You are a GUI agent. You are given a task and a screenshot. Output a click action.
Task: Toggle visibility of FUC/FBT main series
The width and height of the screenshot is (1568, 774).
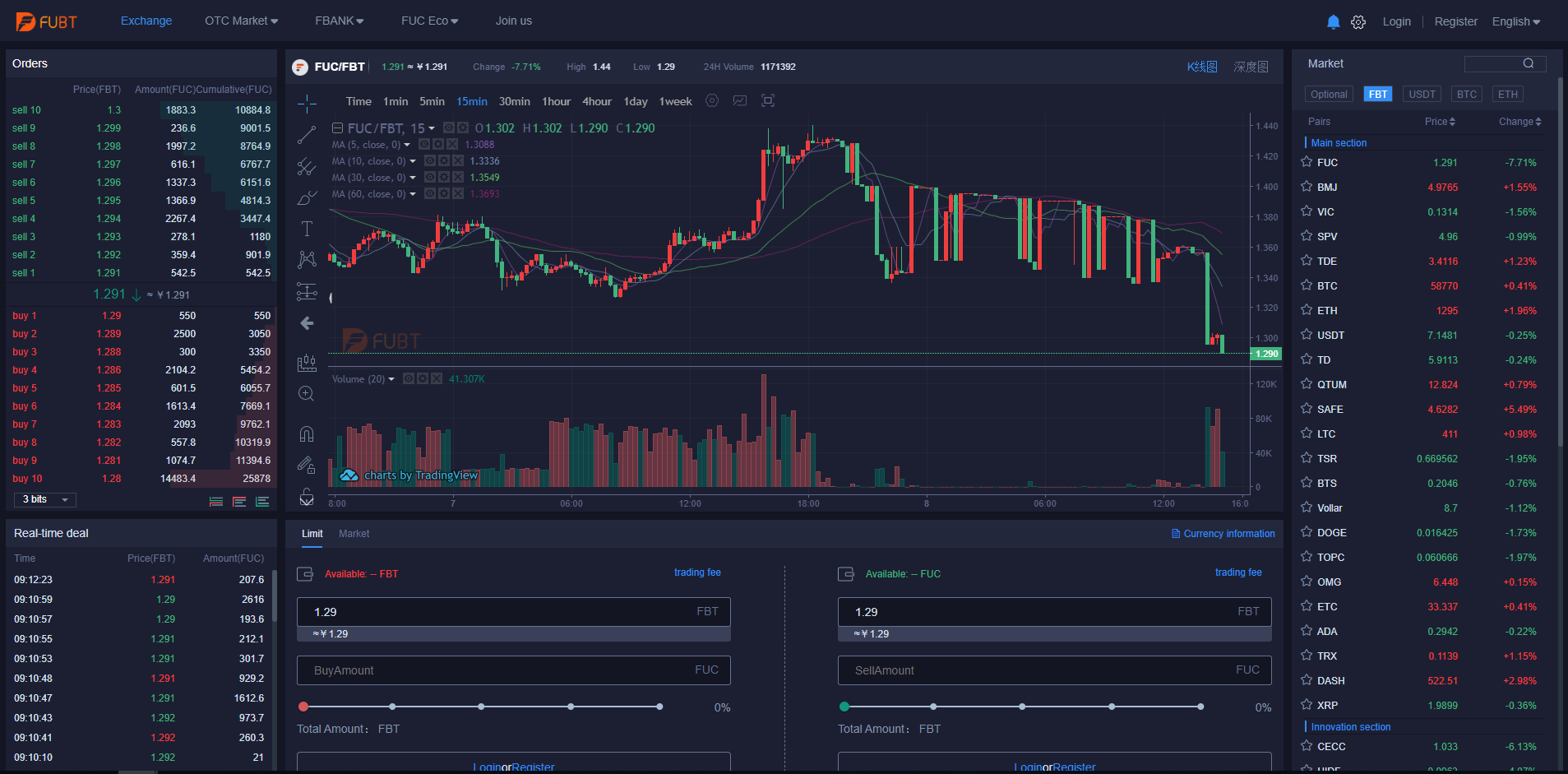click(x=449, y=127)
